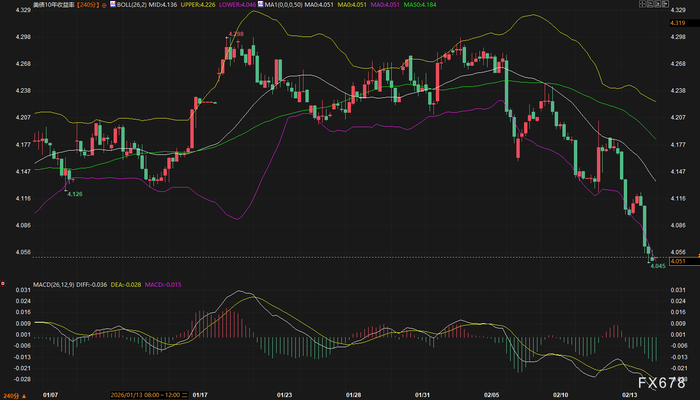Click the 4.045 low price annotation

pos(658,266)
